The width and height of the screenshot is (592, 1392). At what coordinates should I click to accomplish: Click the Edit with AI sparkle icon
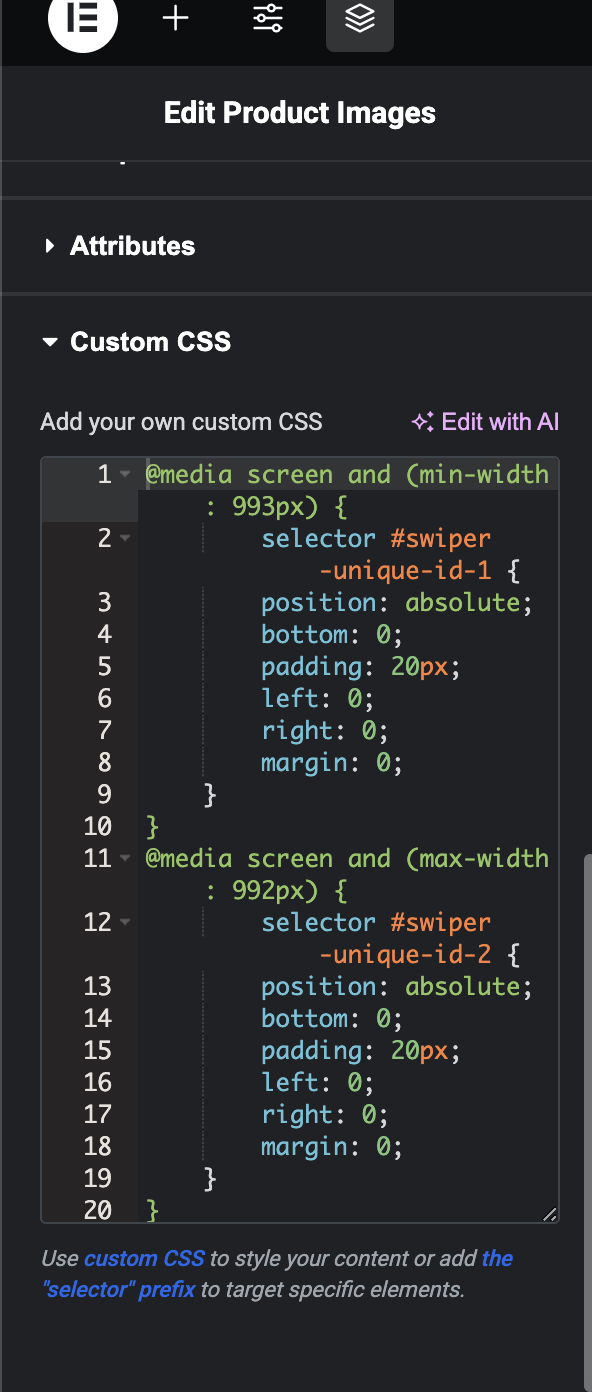coord(422,422)
